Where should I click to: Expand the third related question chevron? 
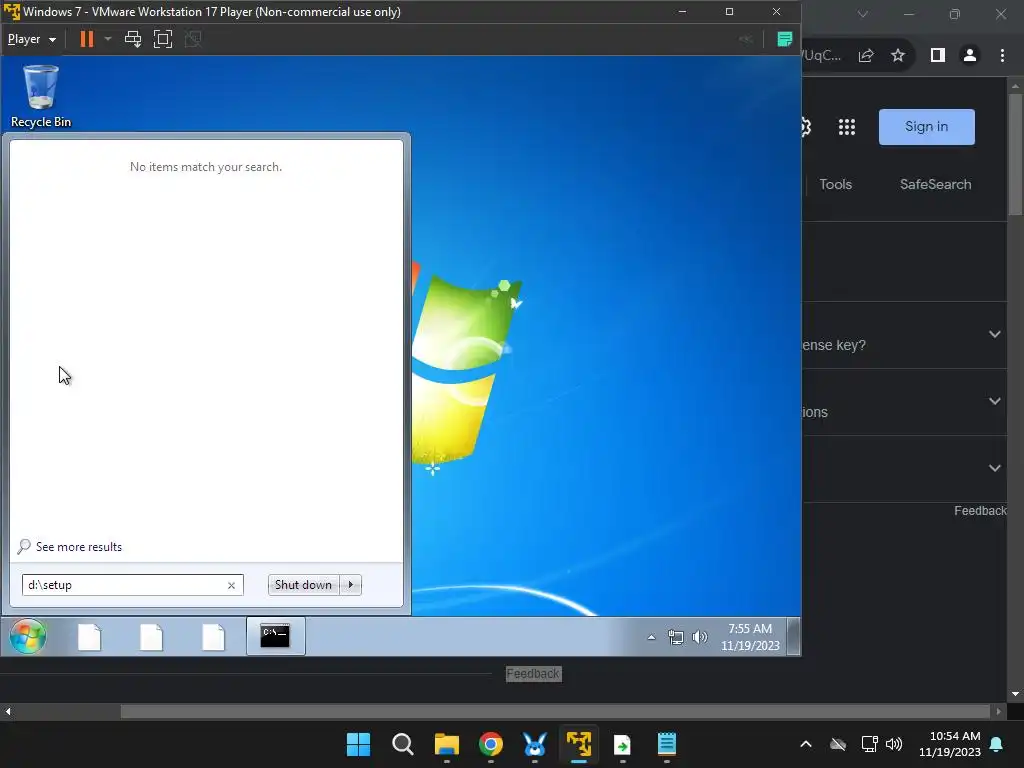(x=995, y=468)
